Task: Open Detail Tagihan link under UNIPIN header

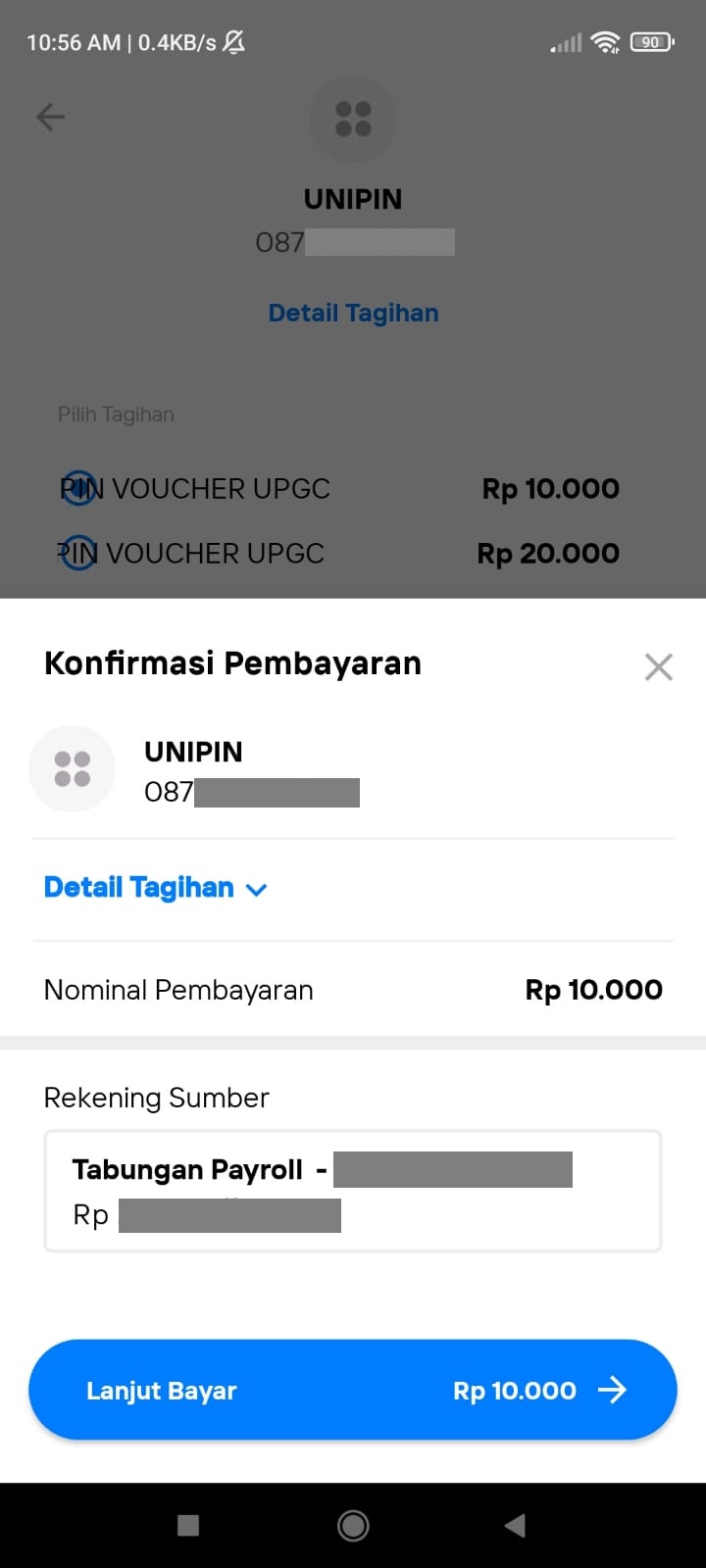Action: pos(353,313)
